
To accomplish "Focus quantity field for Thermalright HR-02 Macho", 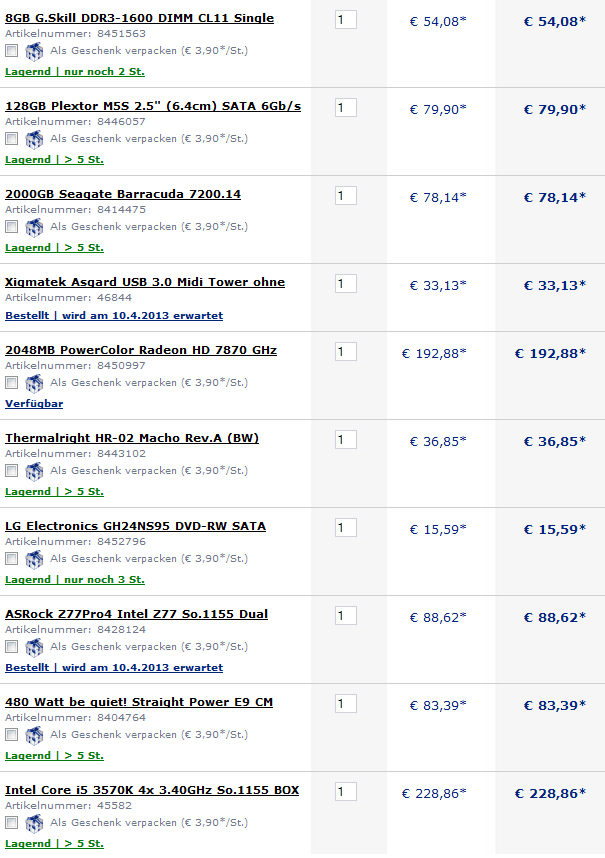I will click(346, 440).
